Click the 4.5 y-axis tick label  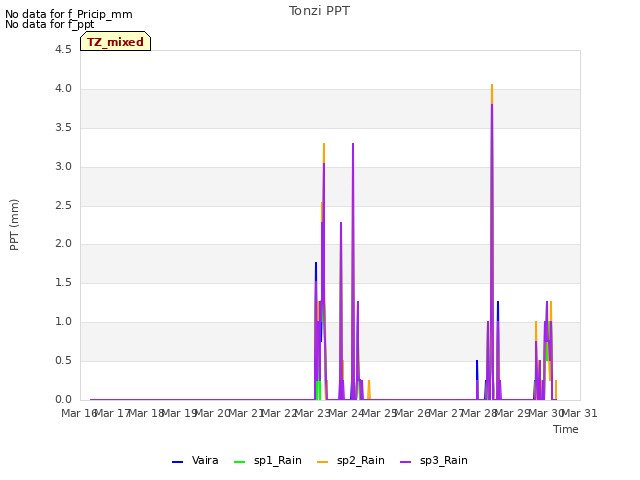click(63, 49)
